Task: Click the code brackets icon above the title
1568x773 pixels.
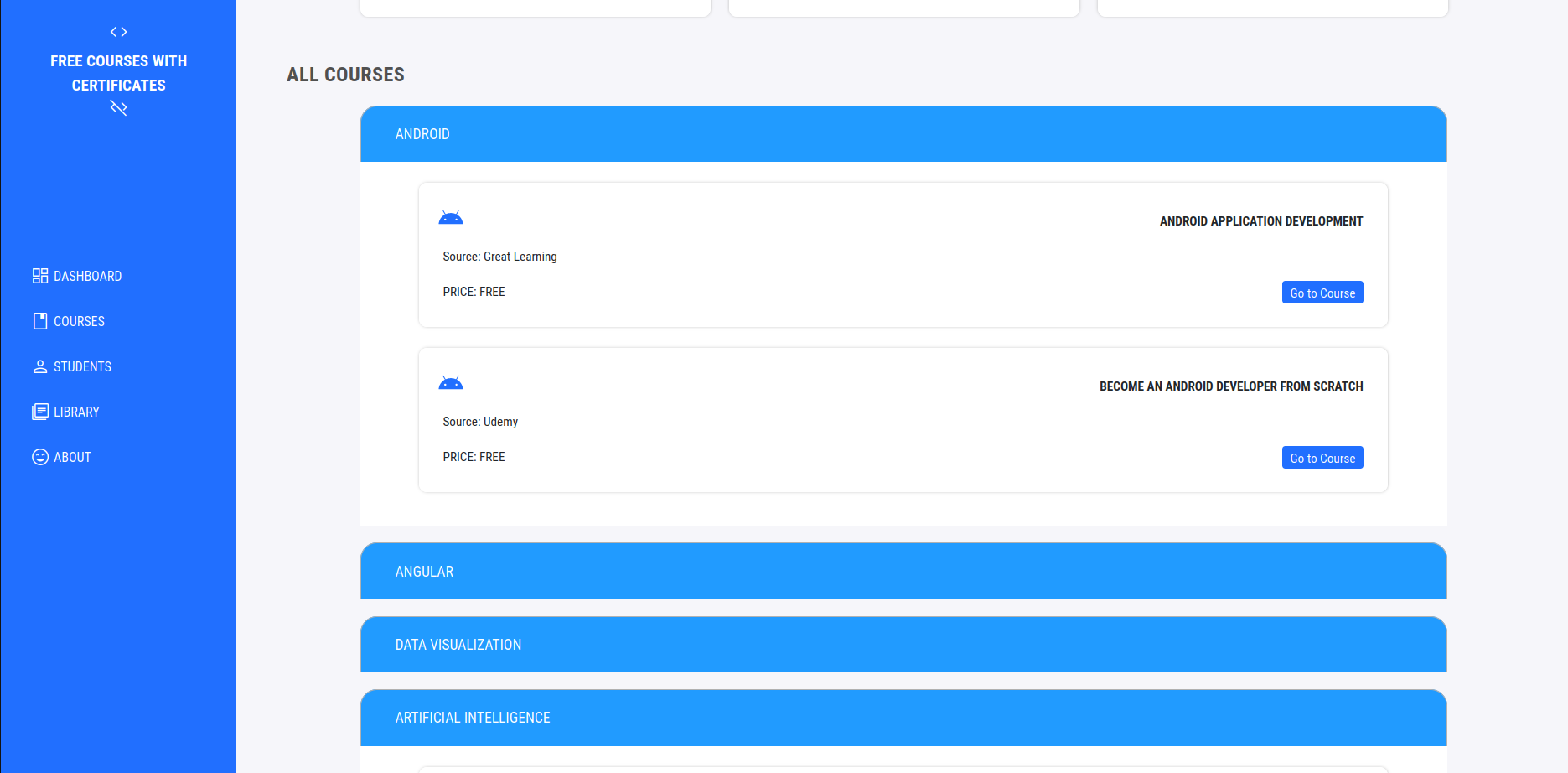Action: point(118,31)
